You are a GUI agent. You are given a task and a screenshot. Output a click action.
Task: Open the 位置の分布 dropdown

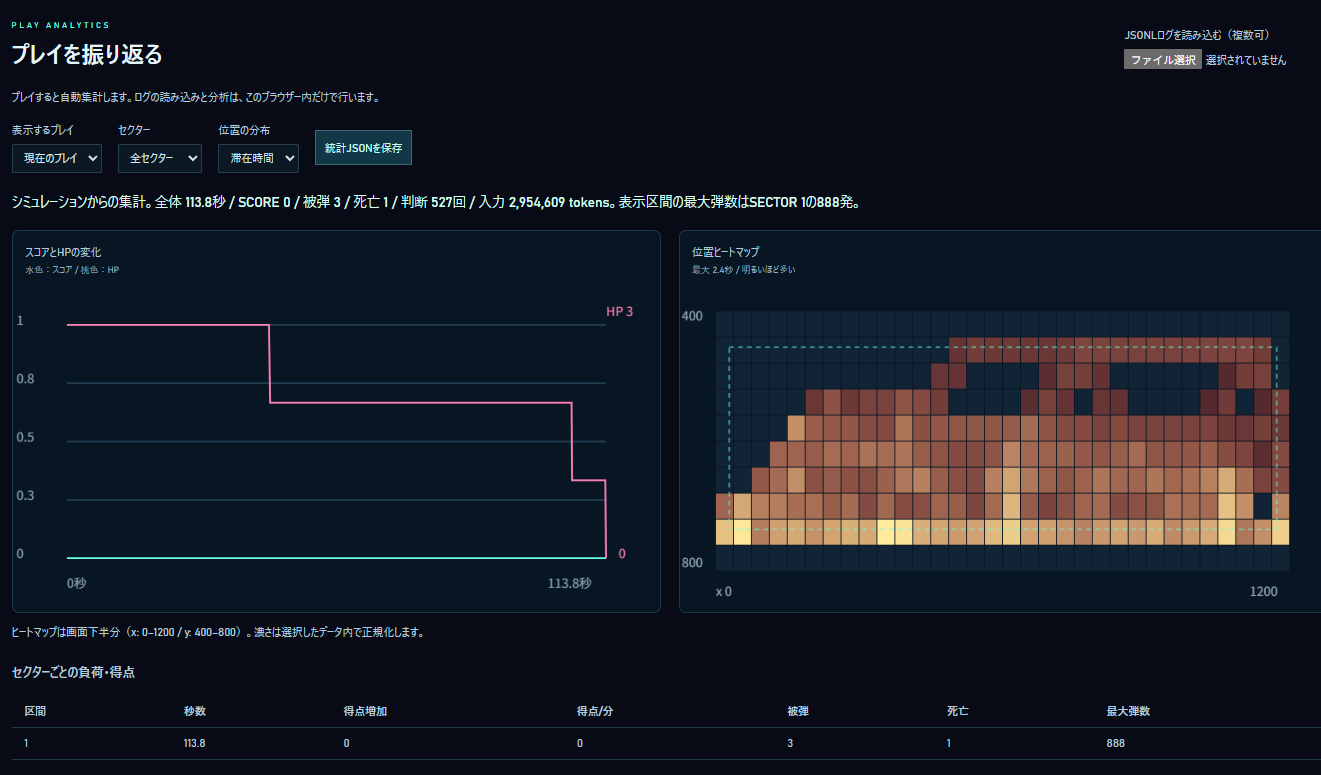(x=259, y=158)
